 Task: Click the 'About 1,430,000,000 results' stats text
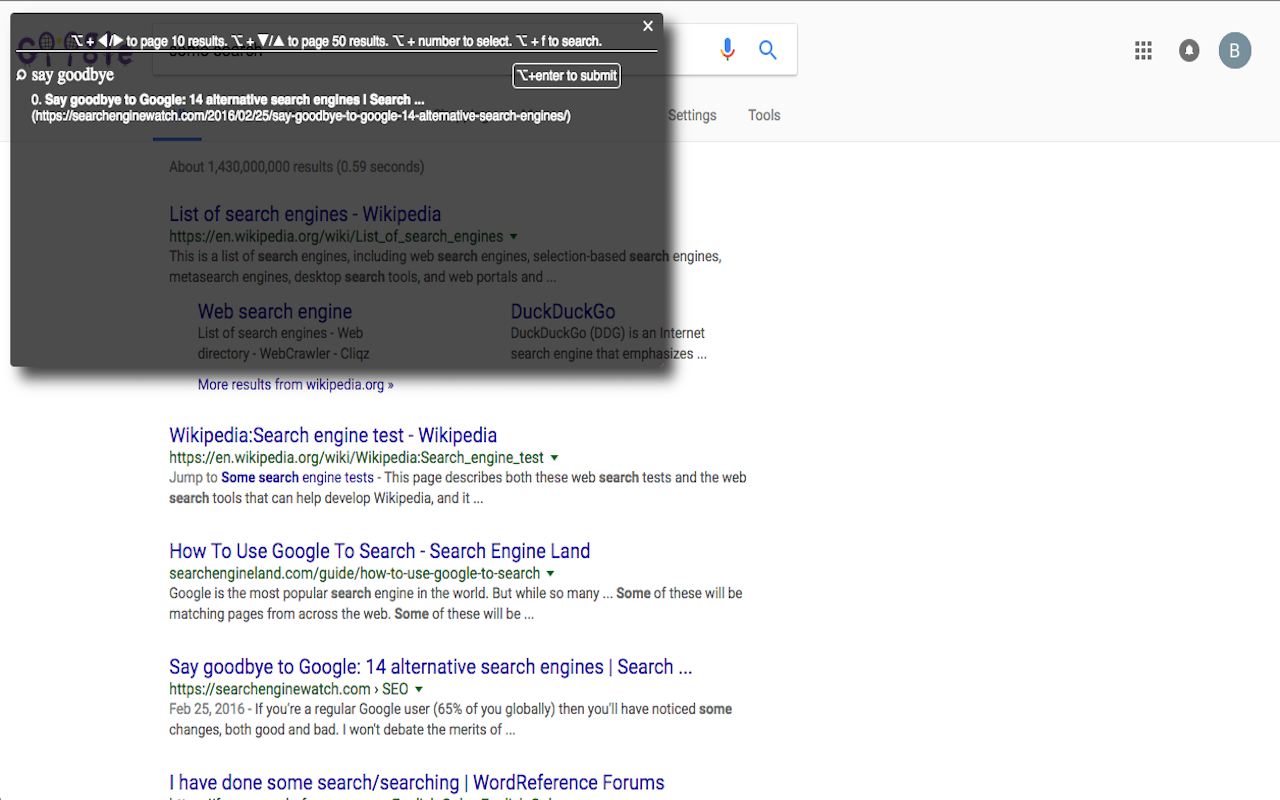[x=296, y=167]
